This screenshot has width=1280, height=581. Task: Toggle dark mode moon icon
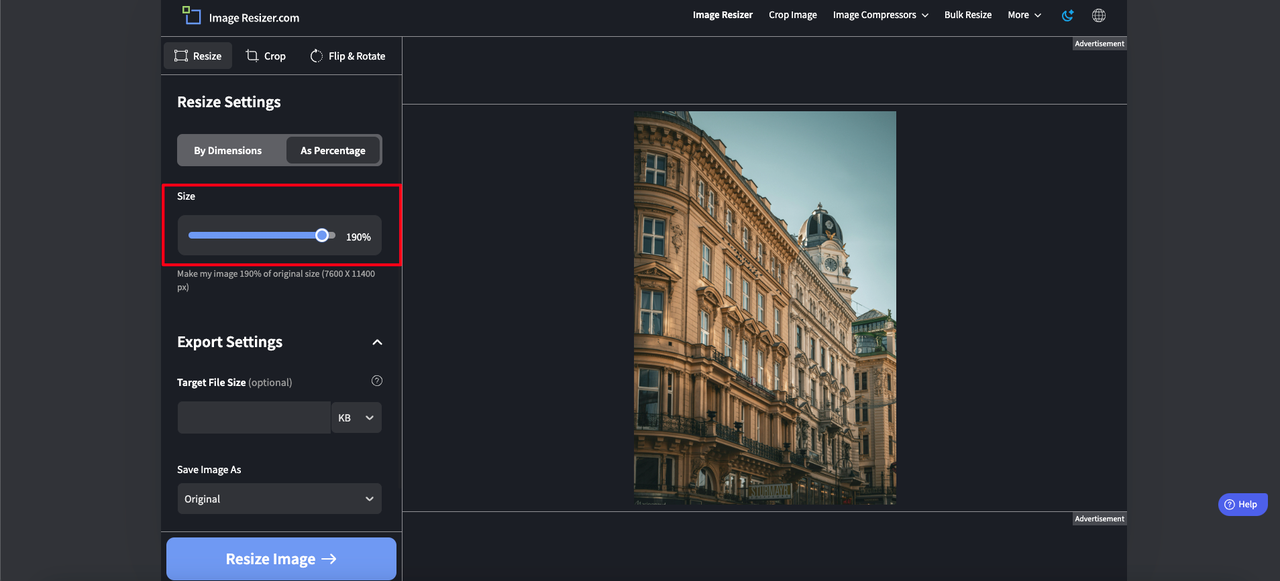(x=1068, y=15)
